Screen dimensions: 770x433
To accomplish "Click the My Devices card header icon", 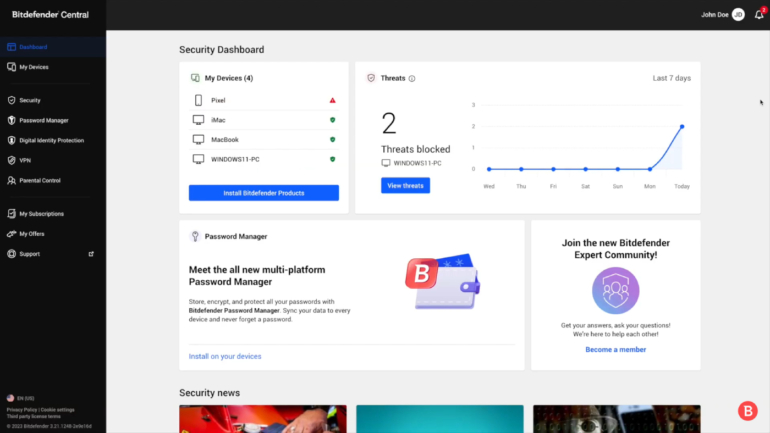I will (195, 78).
